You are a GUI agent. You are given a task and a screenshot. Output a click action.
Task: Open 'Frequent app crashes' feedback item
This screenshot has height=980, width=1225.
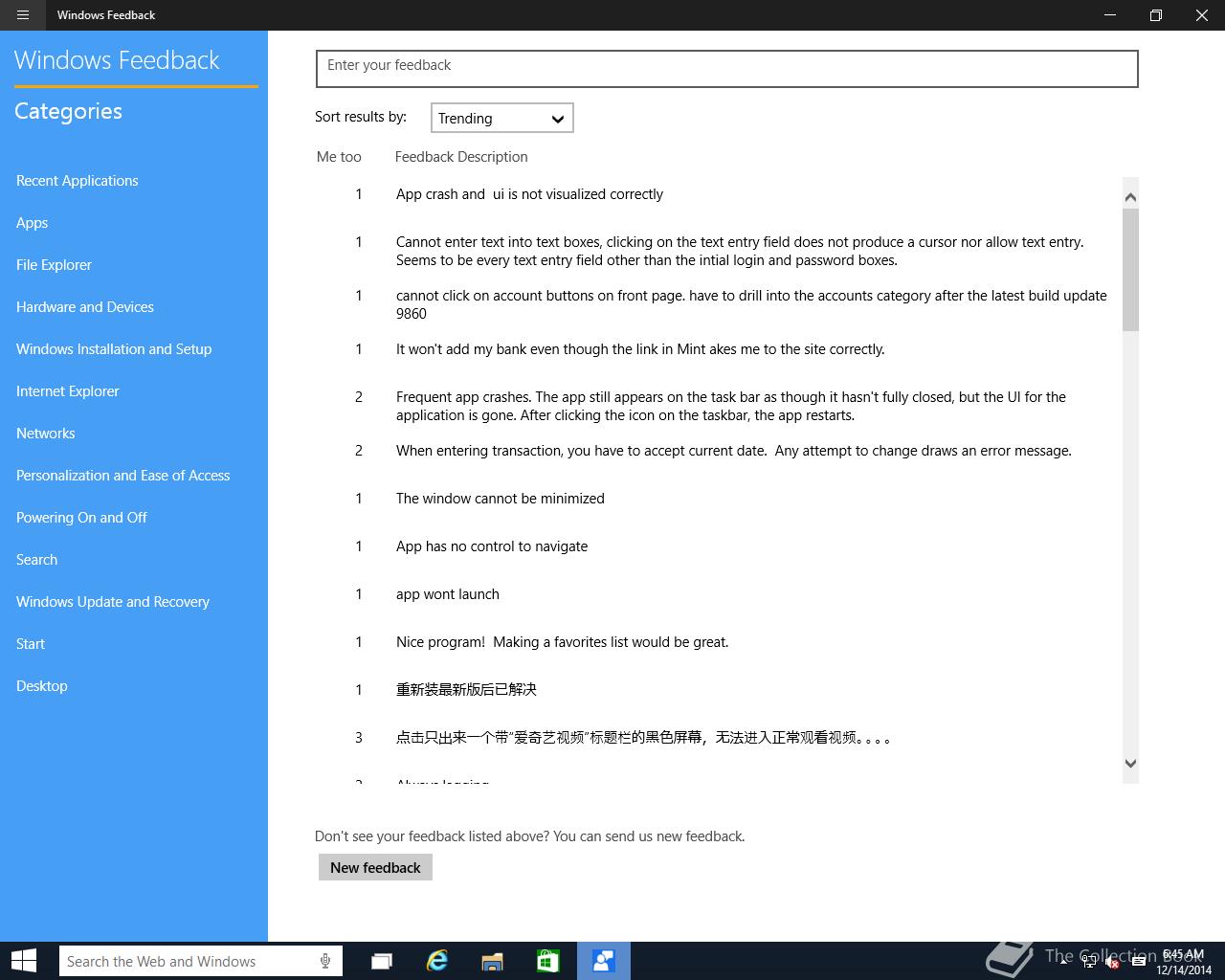[x=731, y=406]
